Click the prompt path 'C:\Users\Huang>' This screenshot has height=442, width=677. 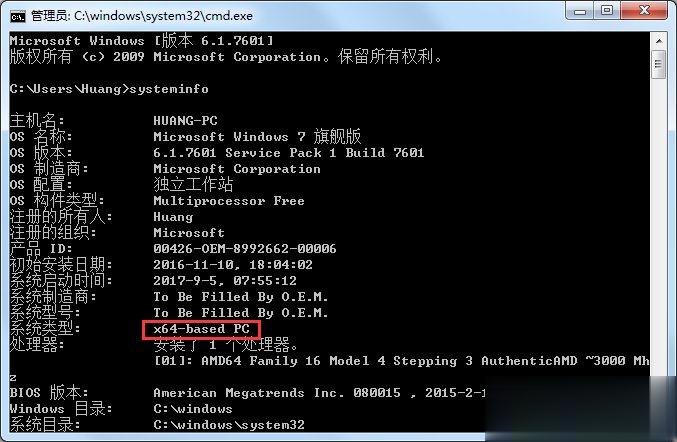tap(69, 89)
